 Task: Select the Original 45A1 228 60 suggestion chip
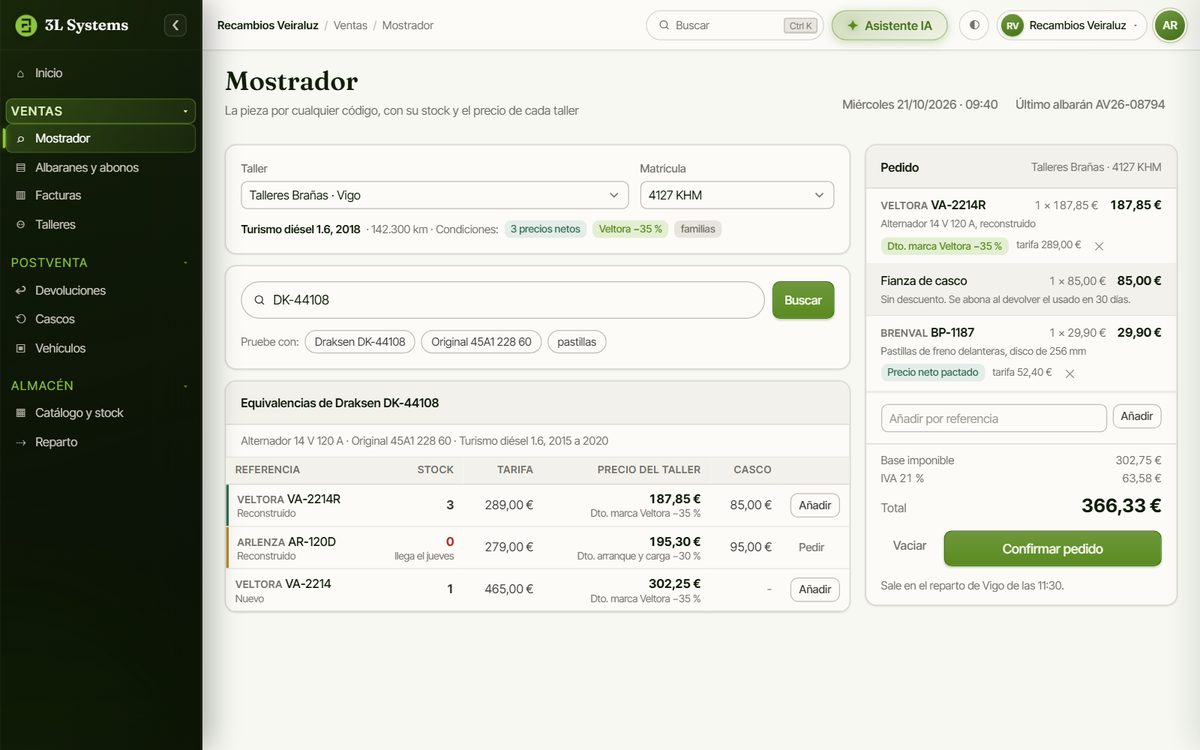(x=481, y=342)
